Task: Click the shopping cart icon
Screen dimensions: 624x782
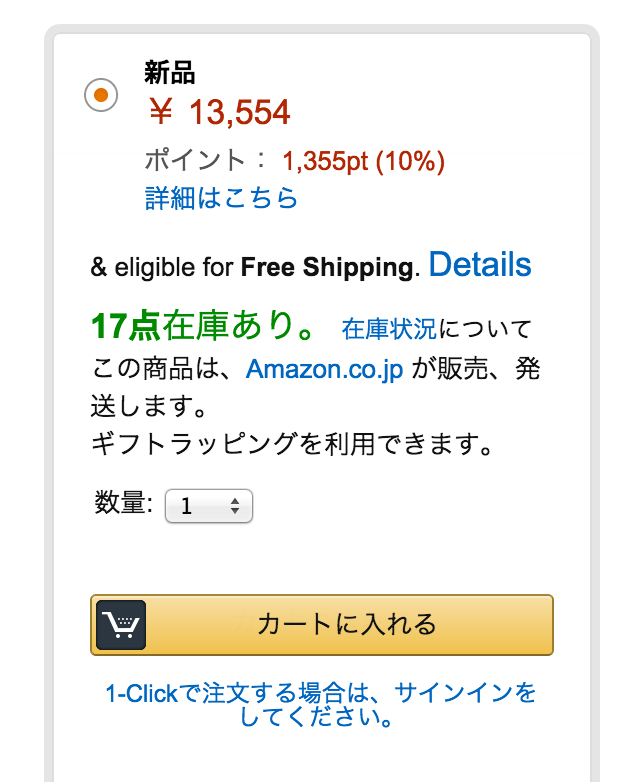Action: click(x=121, y=625)
